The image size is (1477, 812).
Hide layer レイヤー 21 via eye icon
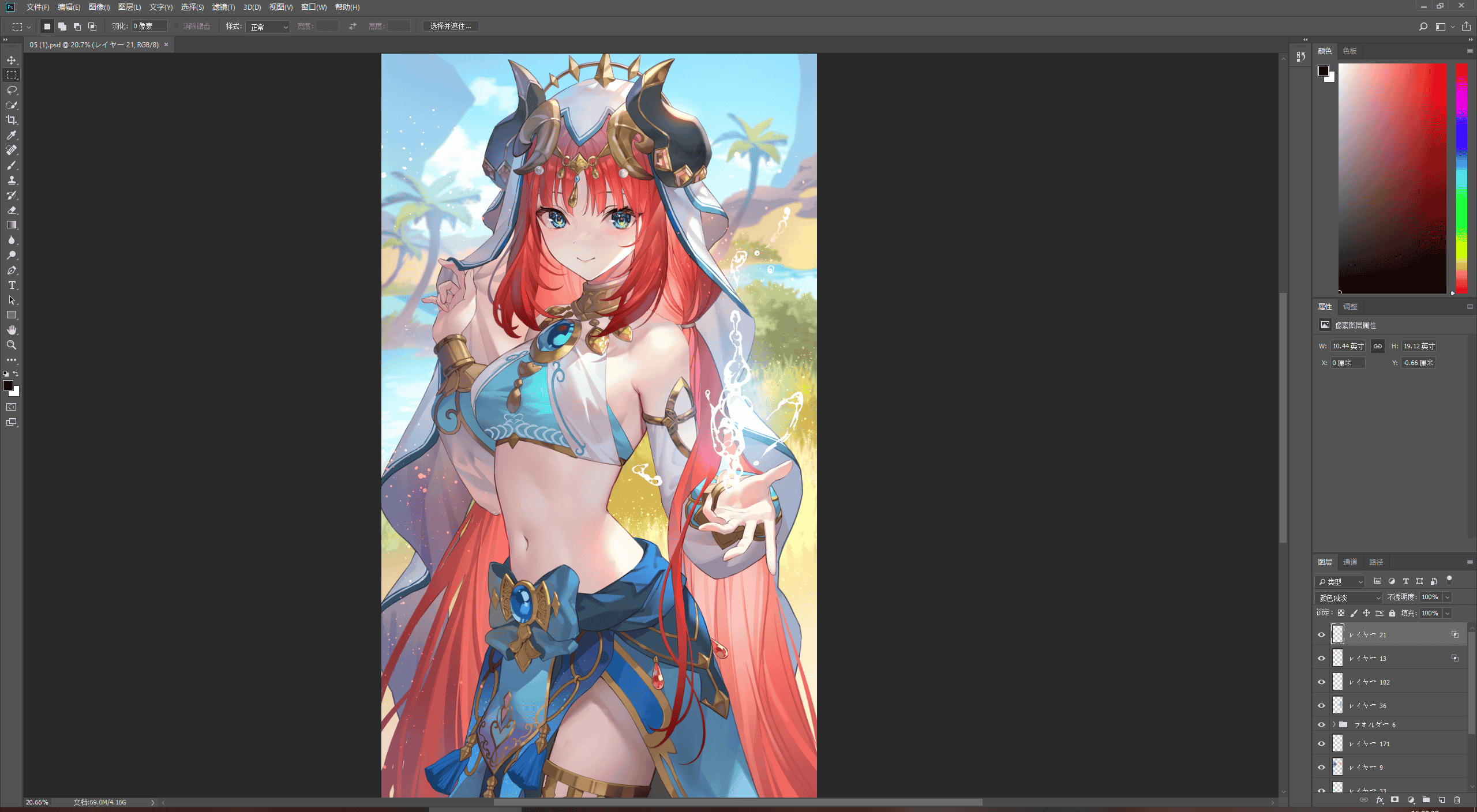[x=1321, y=634]
